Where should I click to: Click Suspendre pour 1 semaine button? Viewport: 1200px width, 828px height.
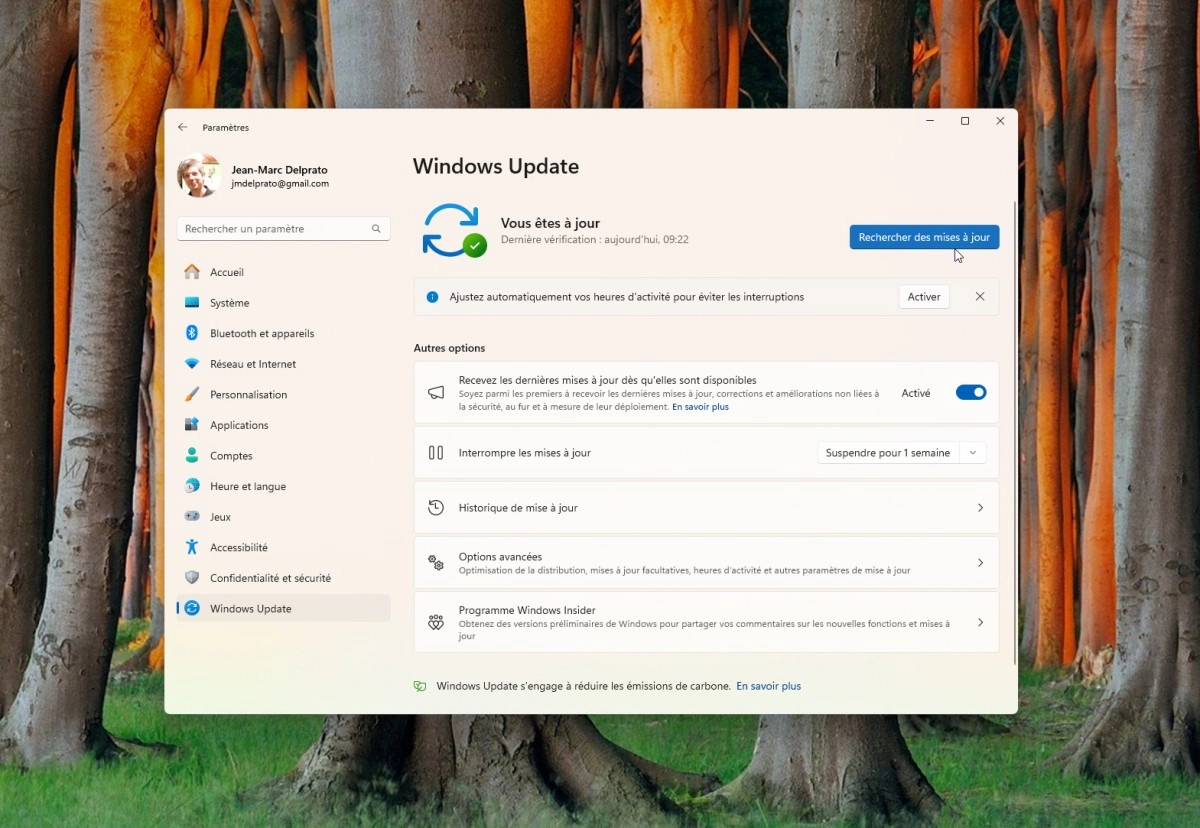click(888, 453)
